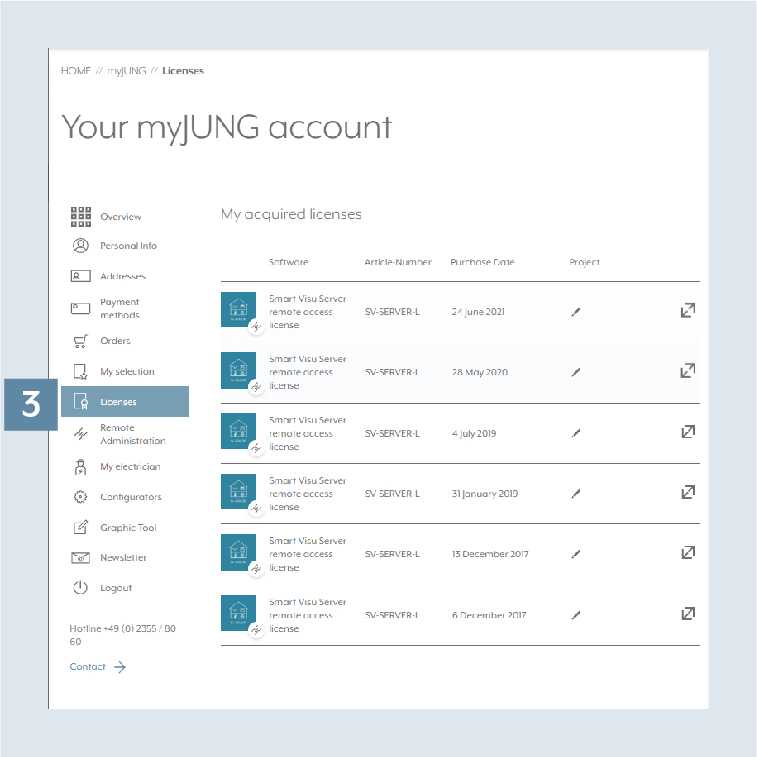The width and height of the screenshot is (757, 757).
Task: Click Licenses in the breadcrumb
Action: 183,71
